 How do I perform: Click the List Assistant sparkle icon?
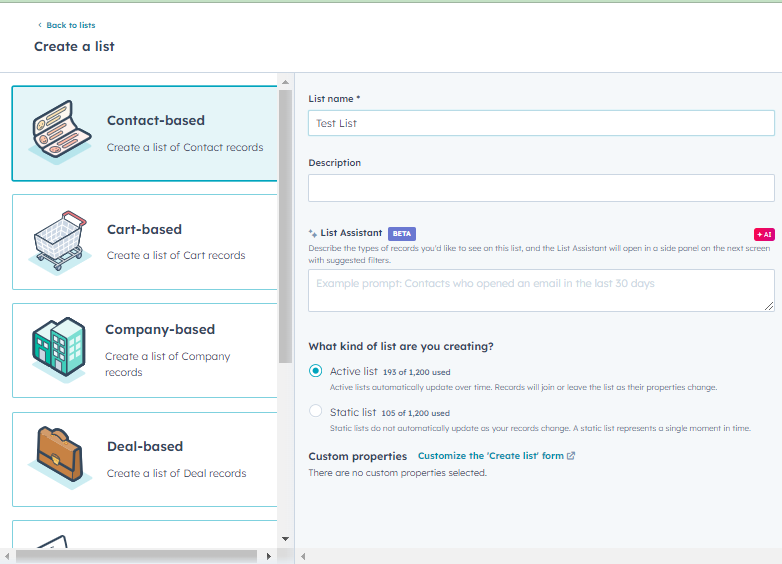(313, 233)
